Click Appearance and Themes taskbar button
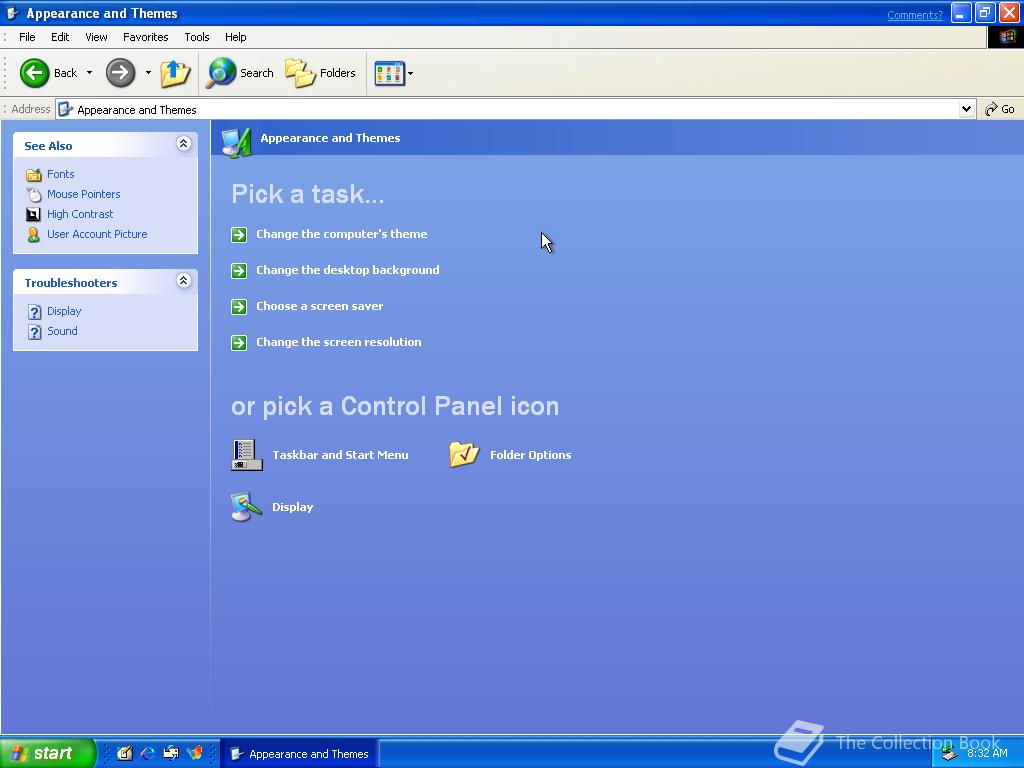 298,754
